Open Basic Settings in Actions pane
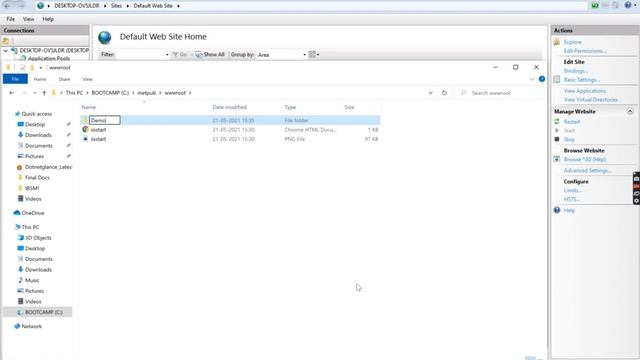This screenshot has width=640, height=360. click(582, 80)
